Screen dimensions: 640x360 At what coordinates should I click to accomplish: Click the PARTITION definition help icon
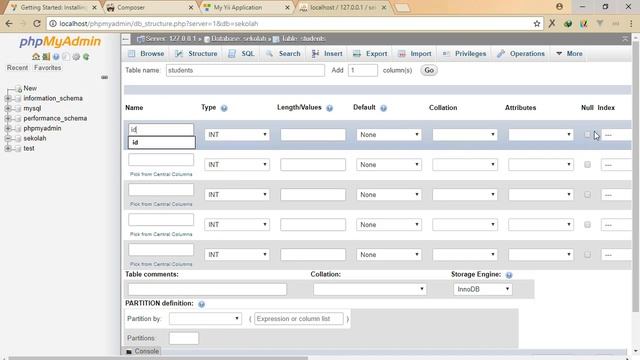click(201, 304)
